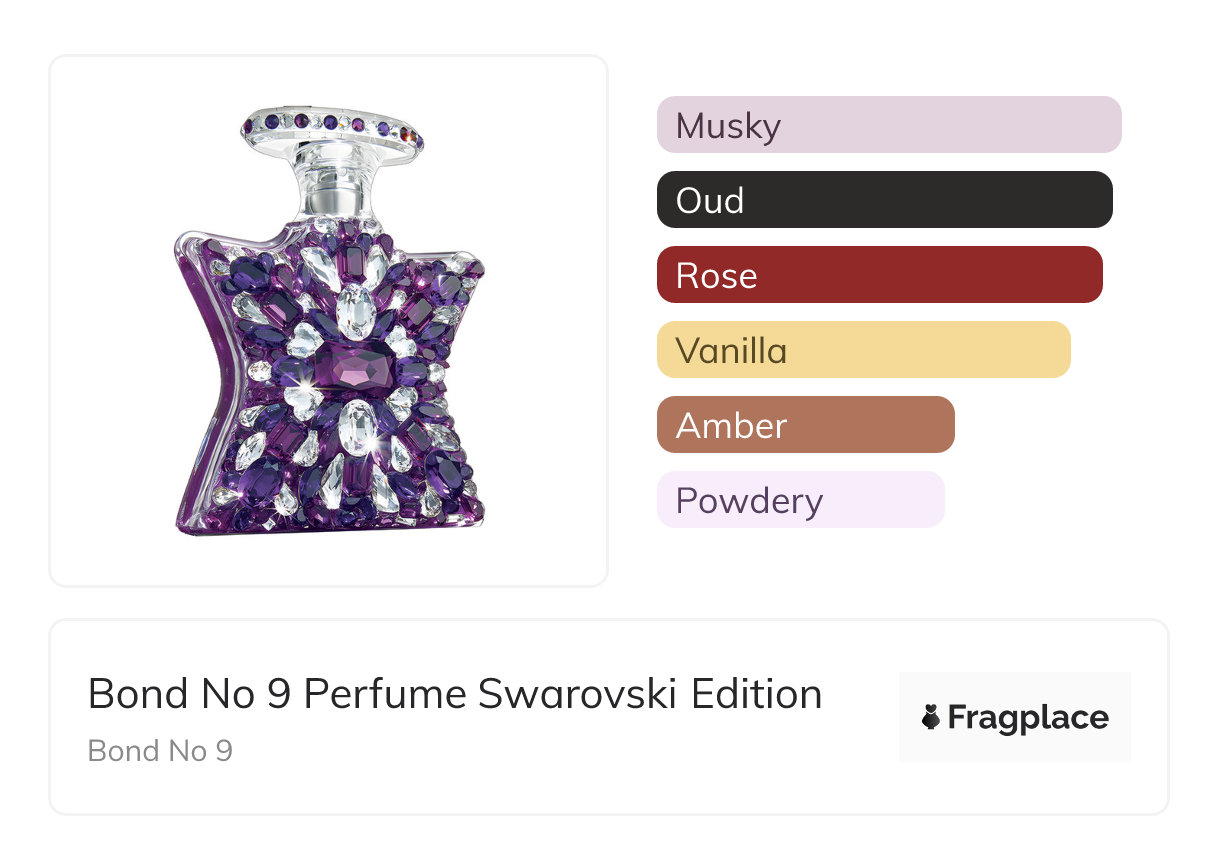Select the Musky accord bar
This screenshot has height=864, width=1218.
click(888, 125)
